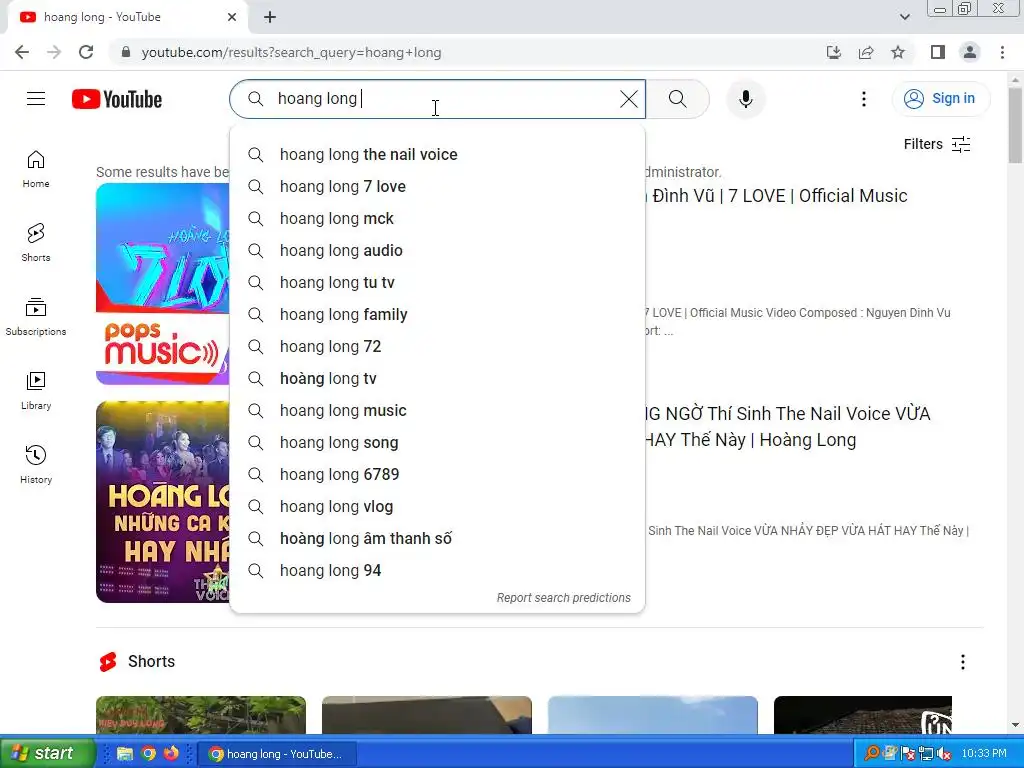Select suggestion 'hoang long audio'
This screenshot has height=768, width=1024.
[438, 251]
